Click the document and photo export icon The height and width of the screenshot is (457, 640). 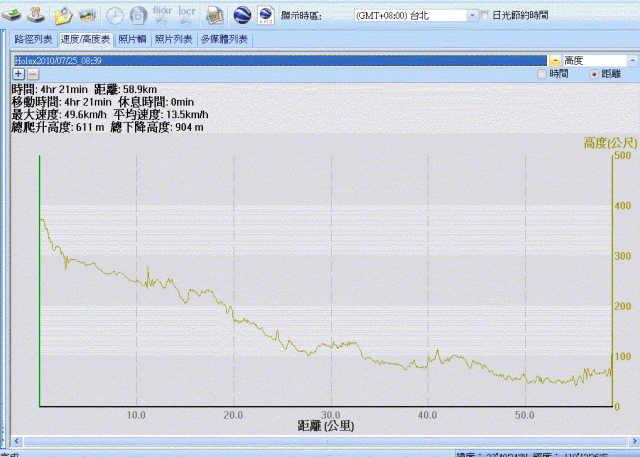(x=215, y=16)
